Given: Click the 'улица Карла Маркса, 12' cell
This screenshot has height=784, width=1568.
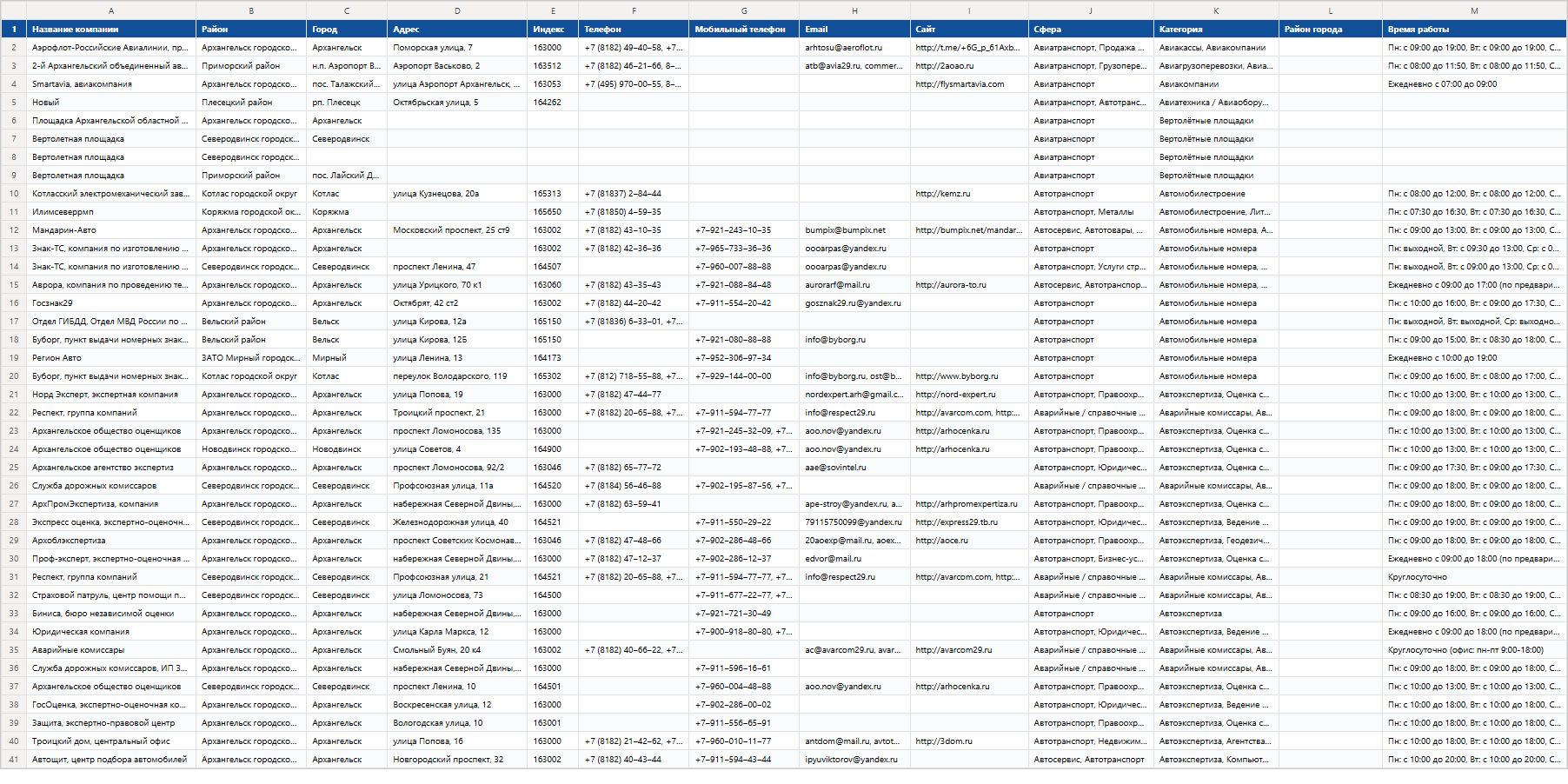Looking at the screenshot, I should (457, 632).
